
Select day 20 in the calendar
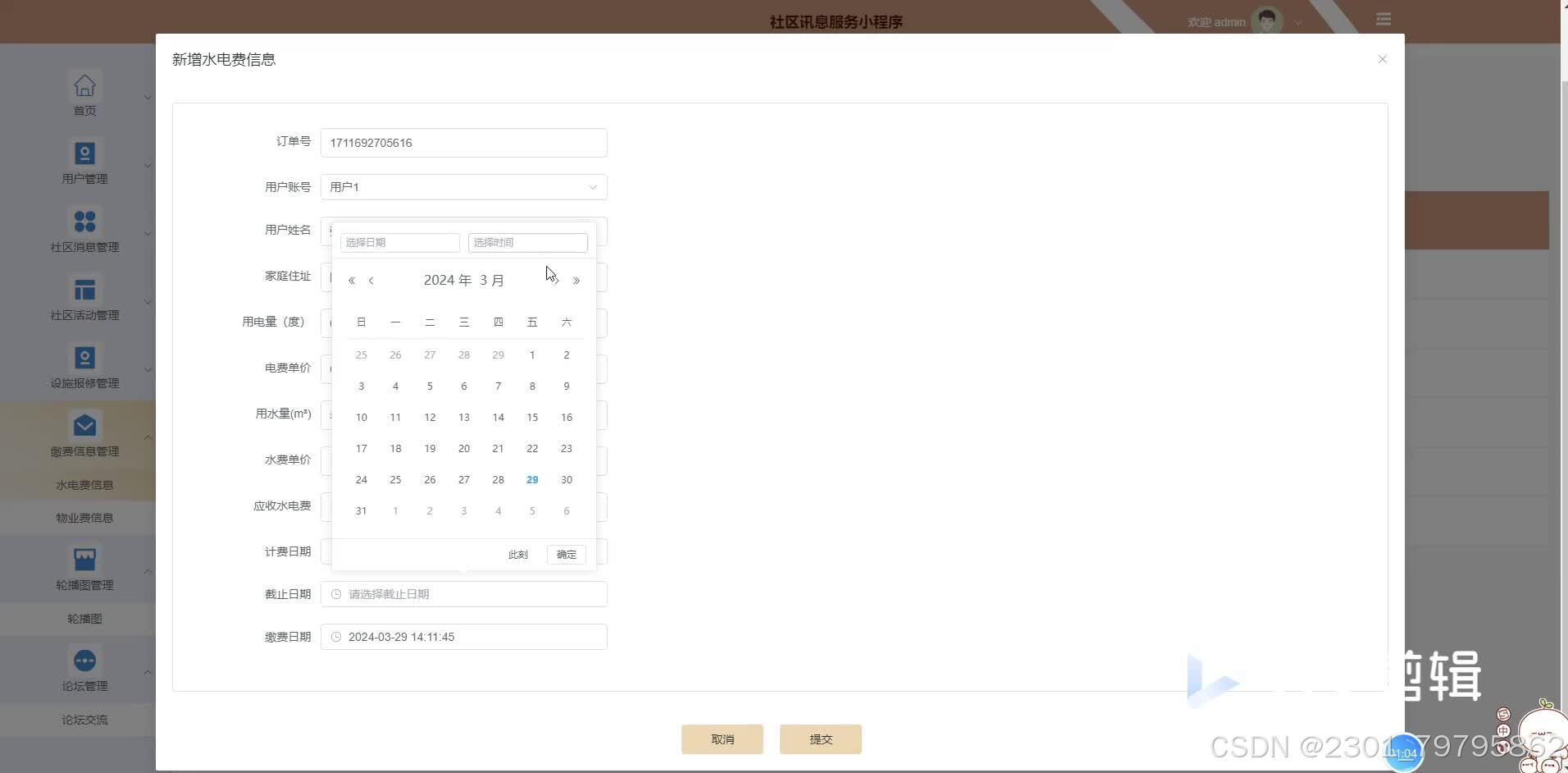(464, 449)
